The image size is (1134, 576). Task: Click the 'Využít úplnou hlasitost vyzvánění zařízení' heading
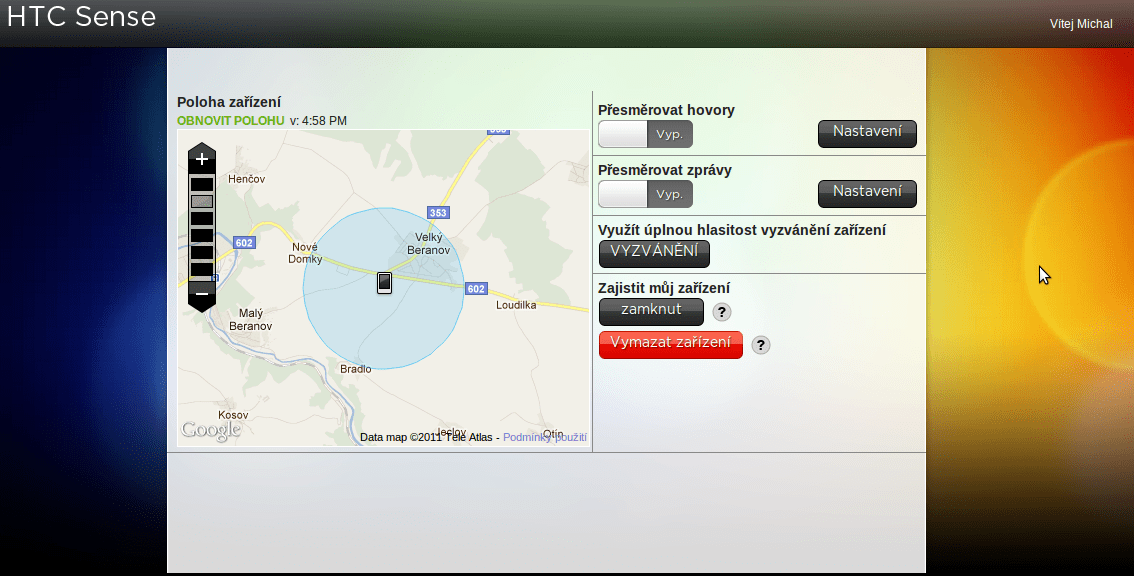click(x=742, y=230)
